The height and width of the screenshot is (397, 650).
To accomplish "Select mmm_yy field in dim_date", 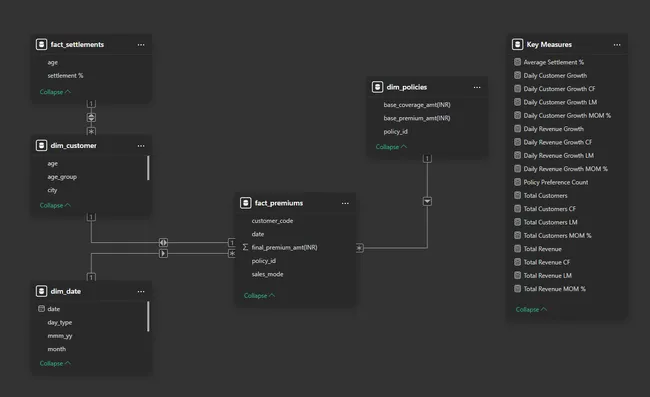I will tap(60, 336).
